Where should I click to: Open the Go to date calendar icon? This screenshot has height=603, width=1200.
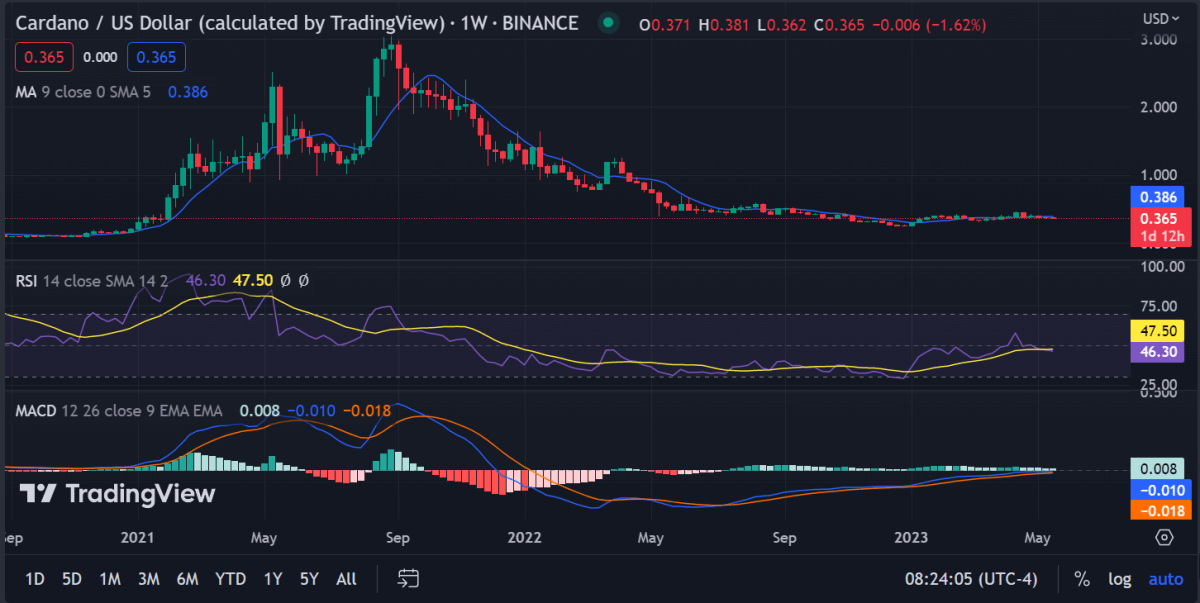[x=408, y=578]
